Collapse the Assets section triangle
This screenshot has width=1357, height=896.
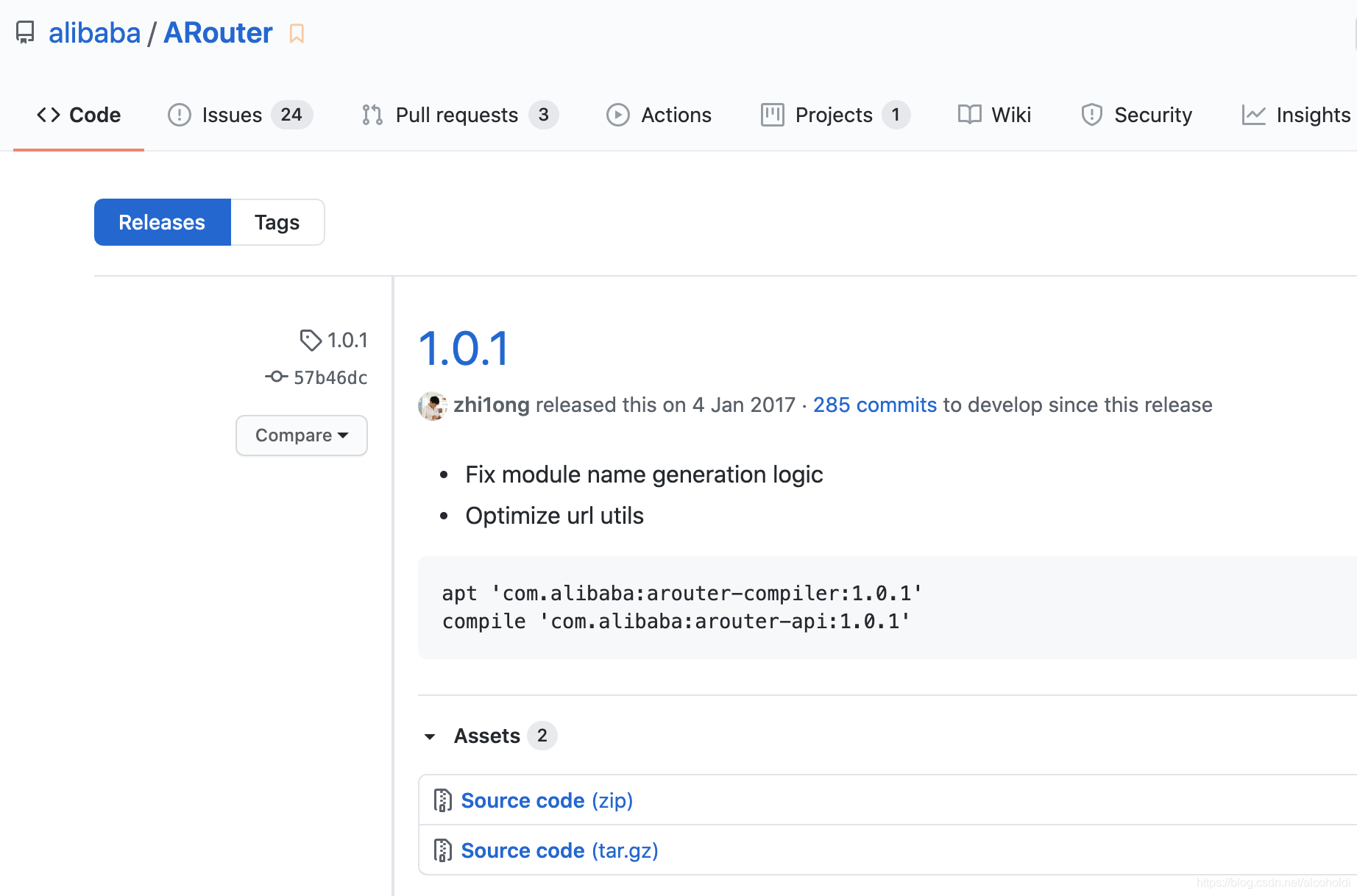430,736
